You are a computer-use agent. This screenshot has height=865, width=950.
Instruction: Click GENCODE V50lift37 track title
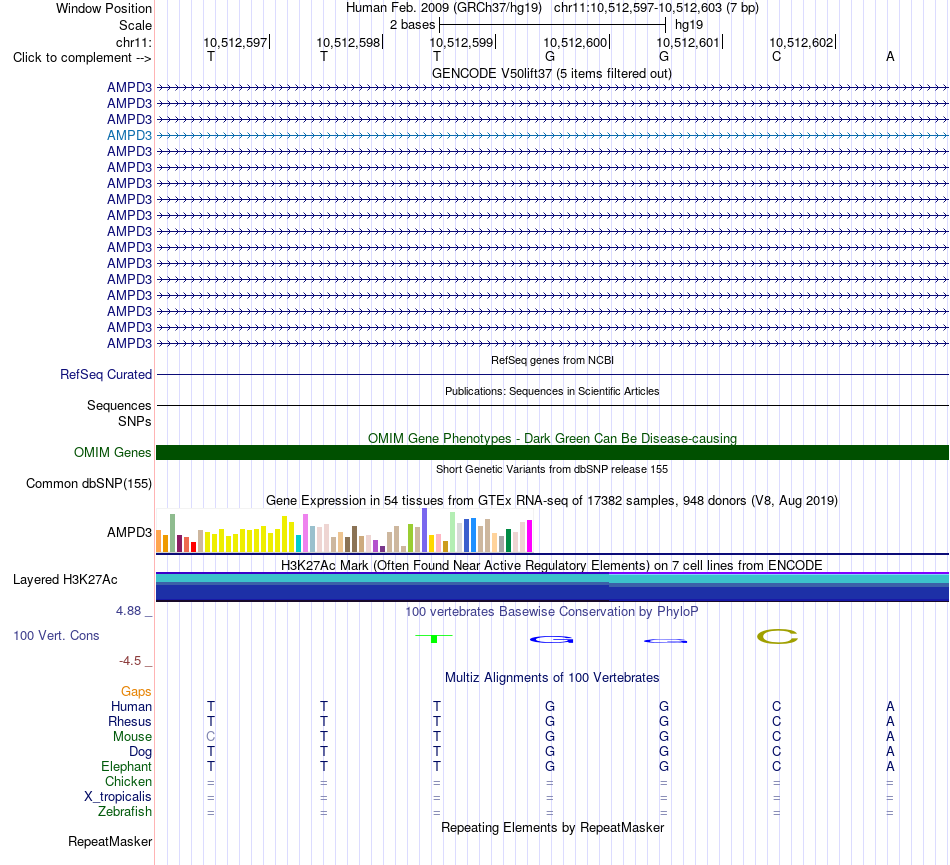click(552, 73)
